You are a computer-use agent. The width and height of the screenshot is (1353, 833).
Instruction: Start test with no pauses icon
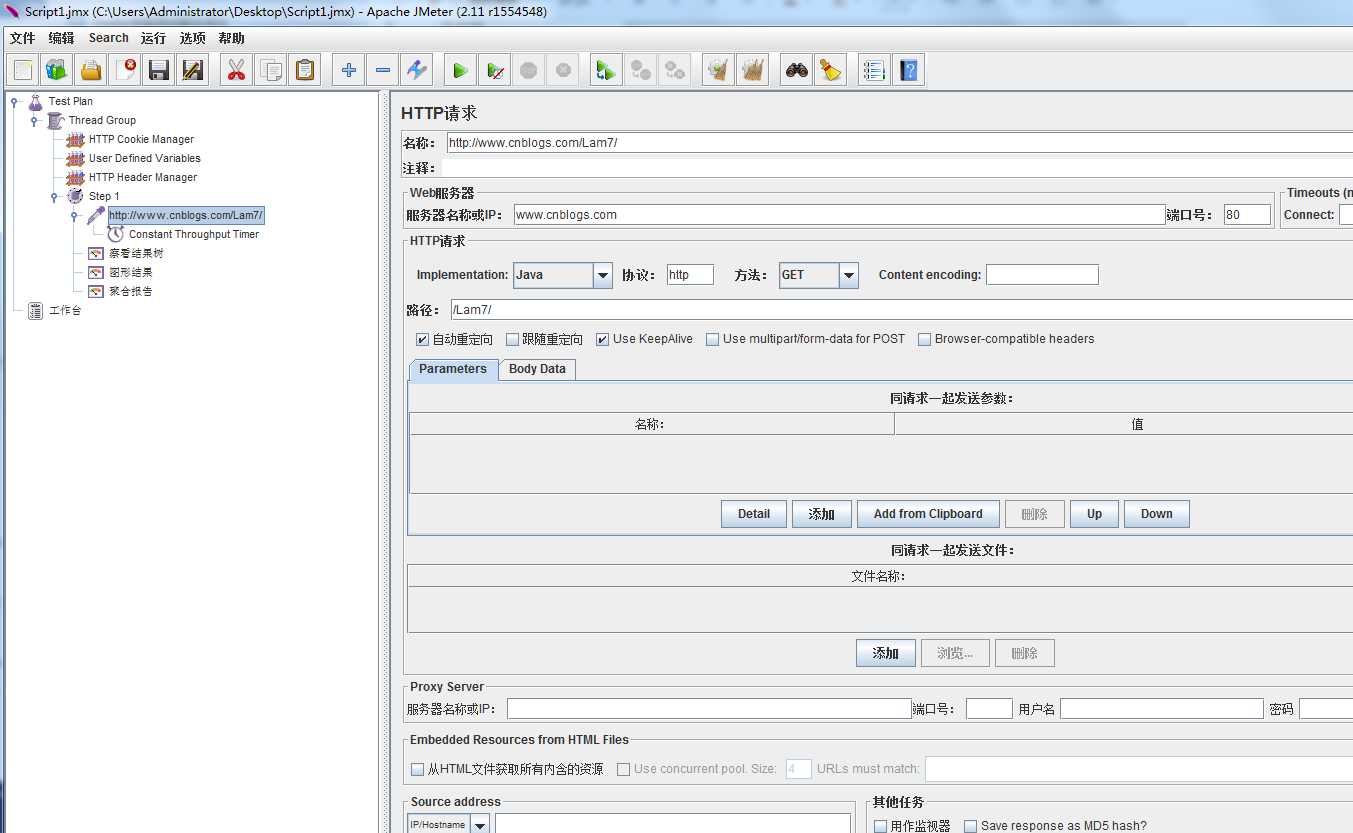tap(494, 70)
